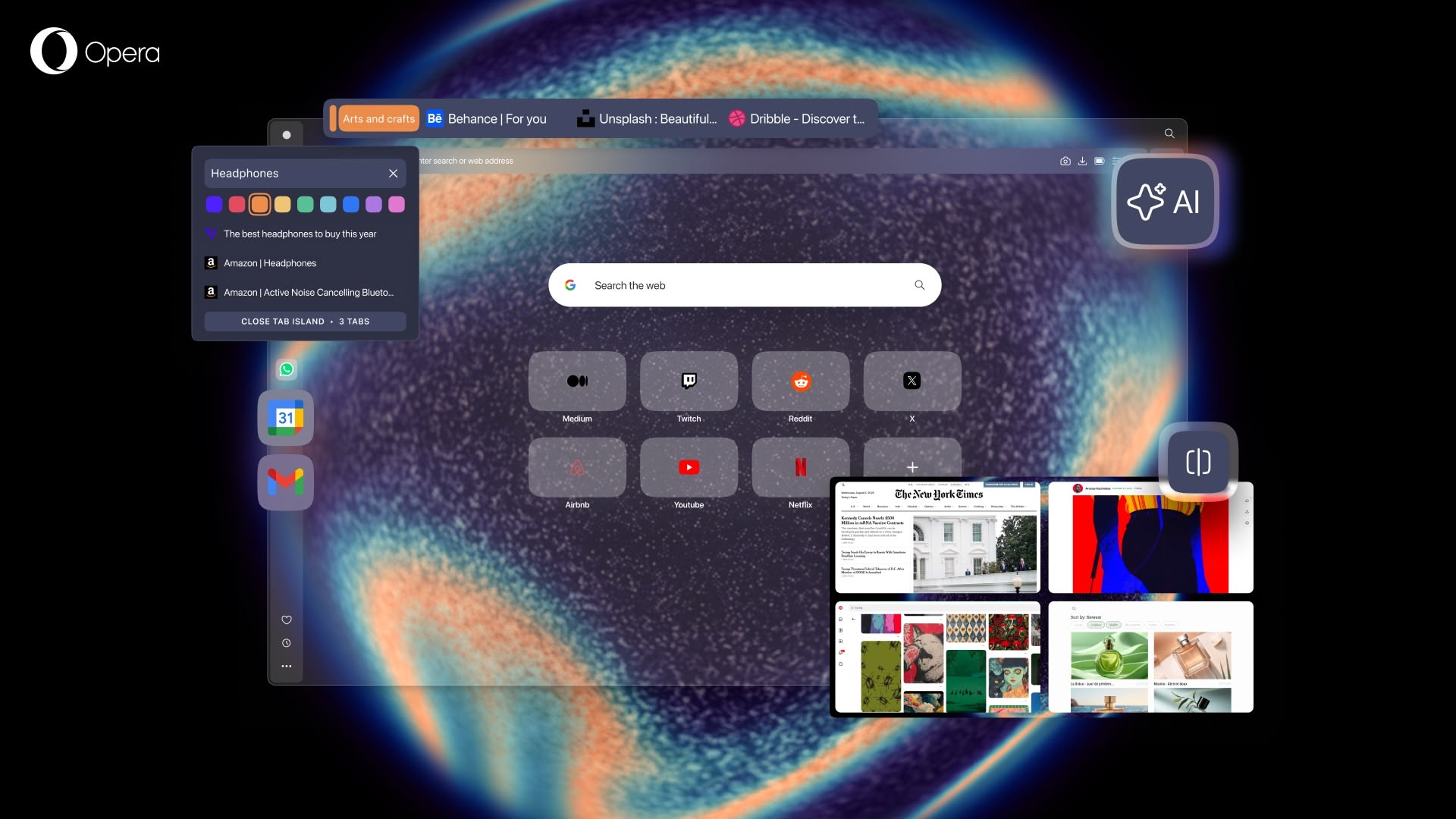Select the purple tab island color
Viewport: 1456px width, 819px height.
pos(373,204)
